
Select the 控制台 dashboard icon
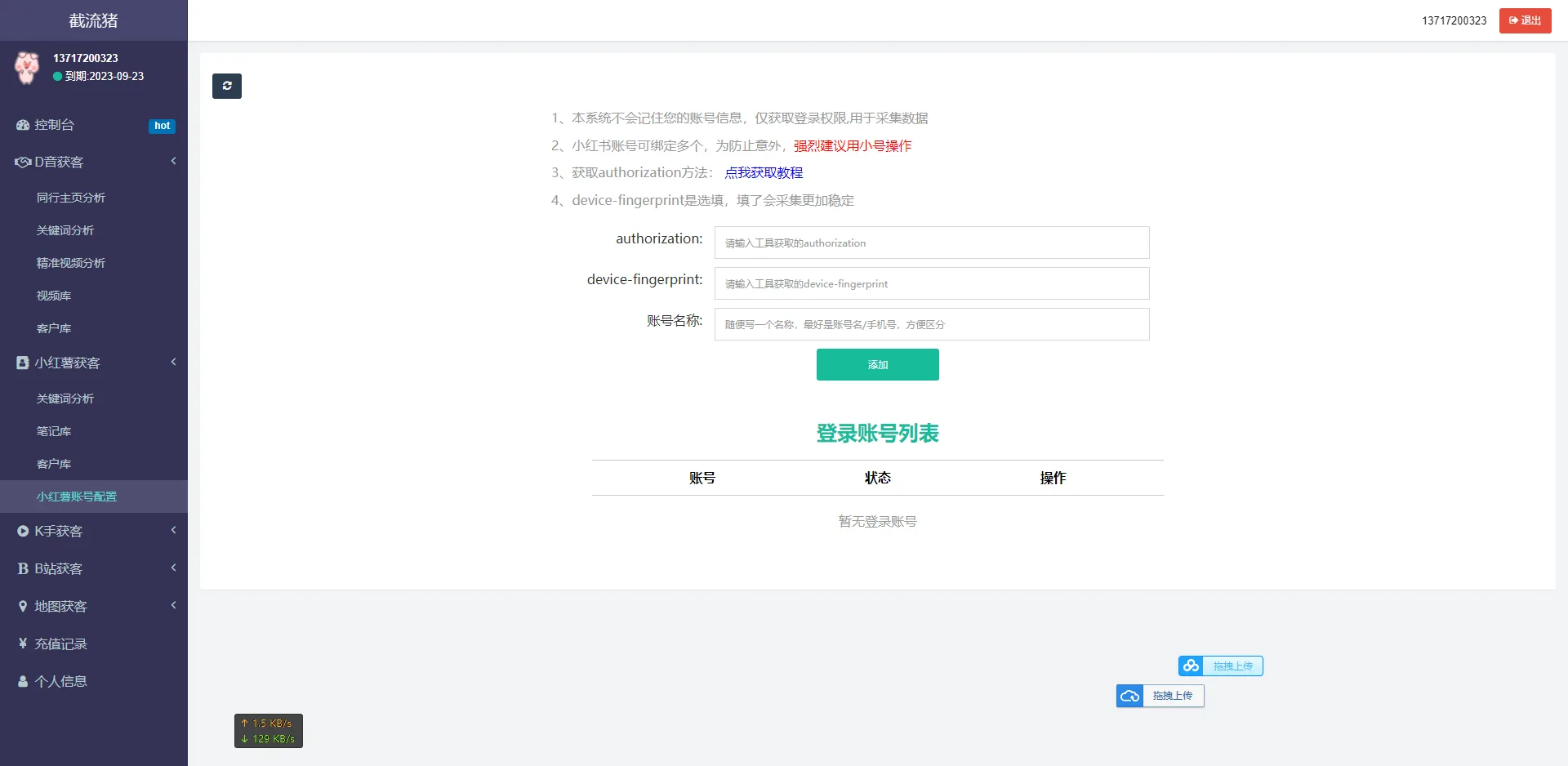pyautogui.click(x=21, y=125)
